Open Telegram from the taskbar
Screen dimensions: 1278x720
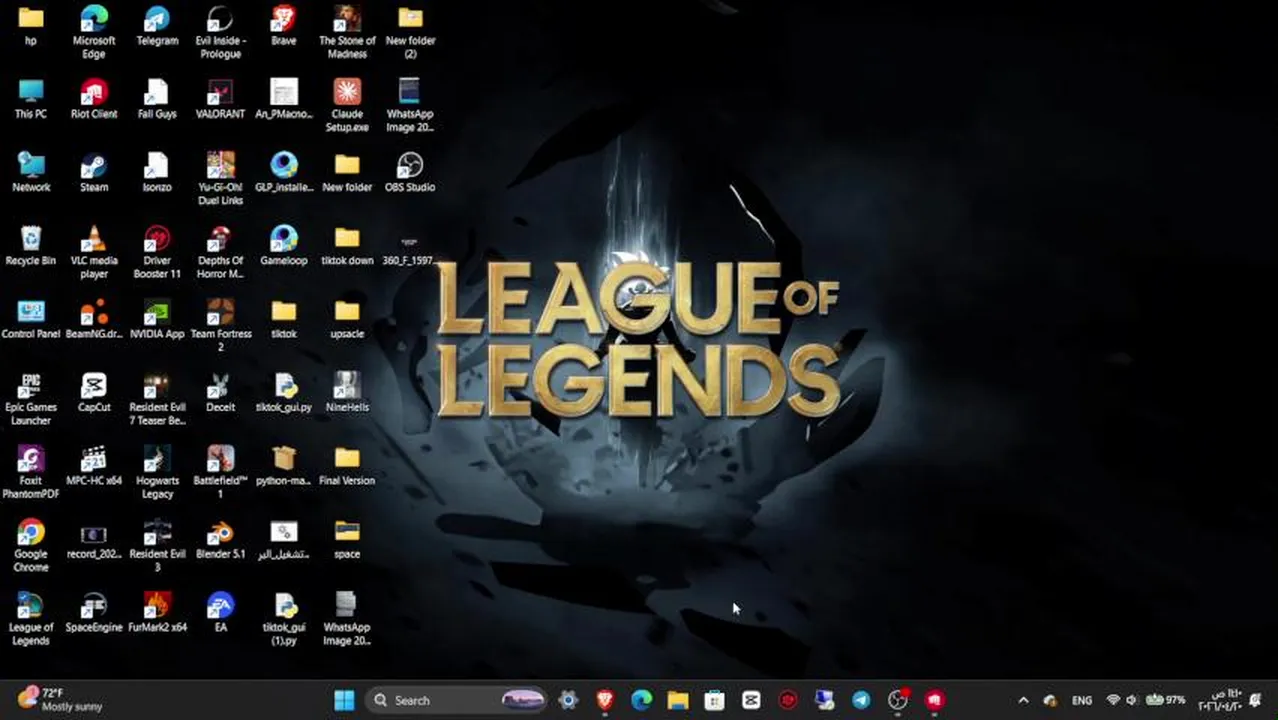(x=861, y=700)
